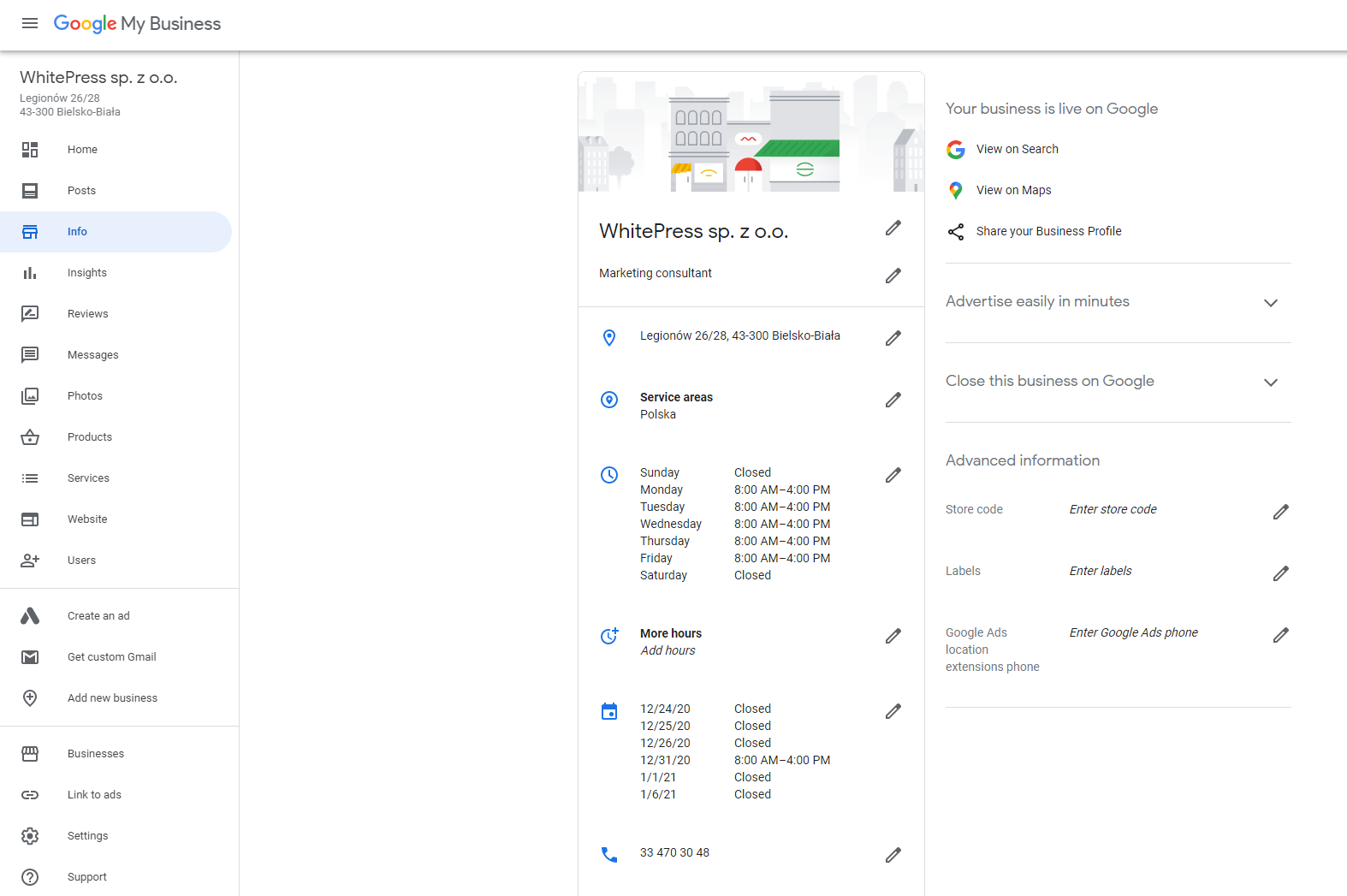
Task: Click the Polska service area text
Action: [658, 414]
